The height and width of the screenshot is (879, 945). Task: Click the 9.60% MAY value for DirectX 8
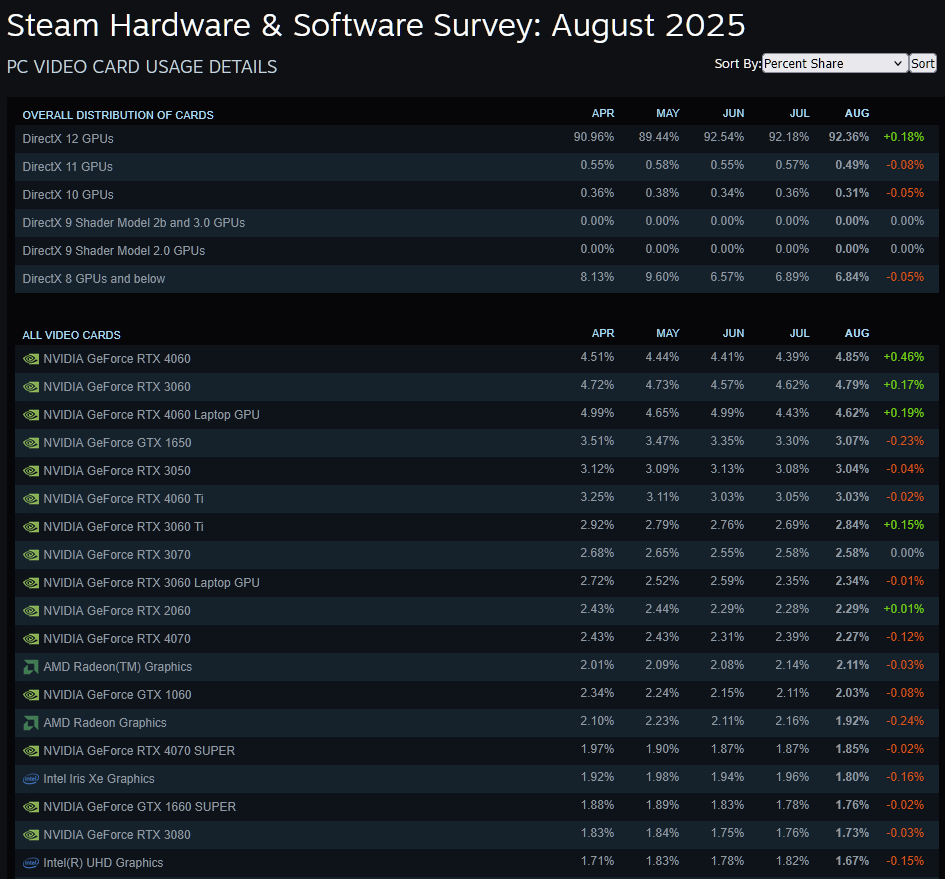coord(662,277)
